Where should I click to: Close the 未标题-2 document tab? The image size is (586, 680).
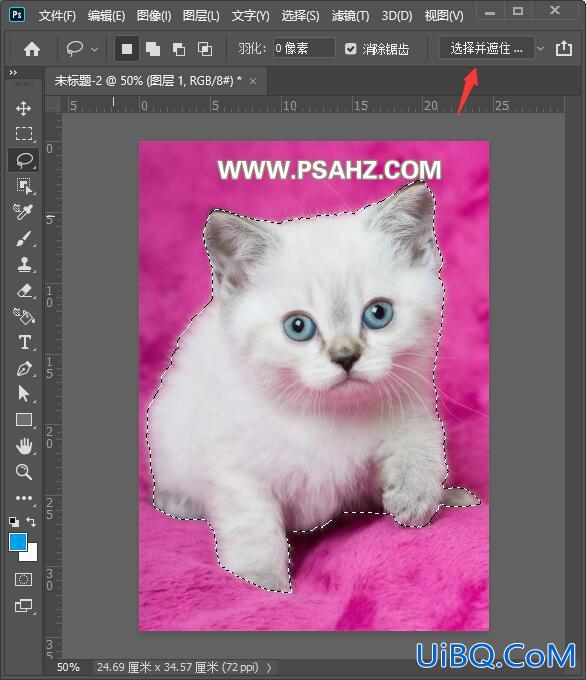pos(253,81)
